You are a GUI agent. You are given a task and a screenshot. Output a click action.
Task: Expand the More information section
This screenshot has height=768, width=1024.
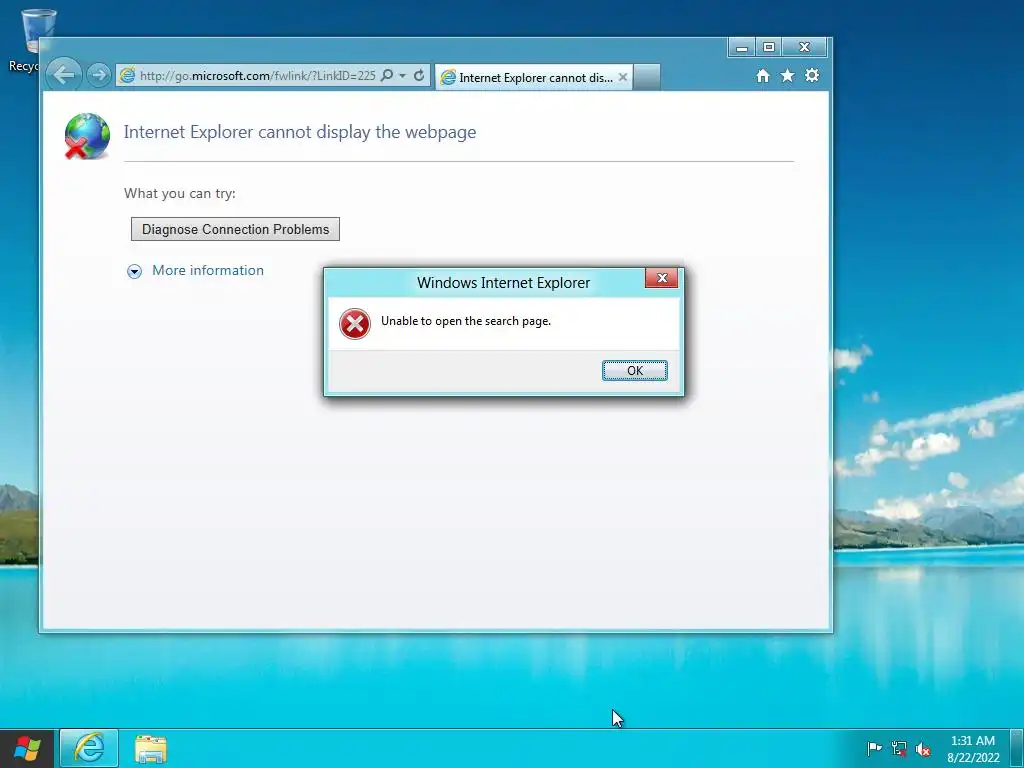[x=134, y=271]
